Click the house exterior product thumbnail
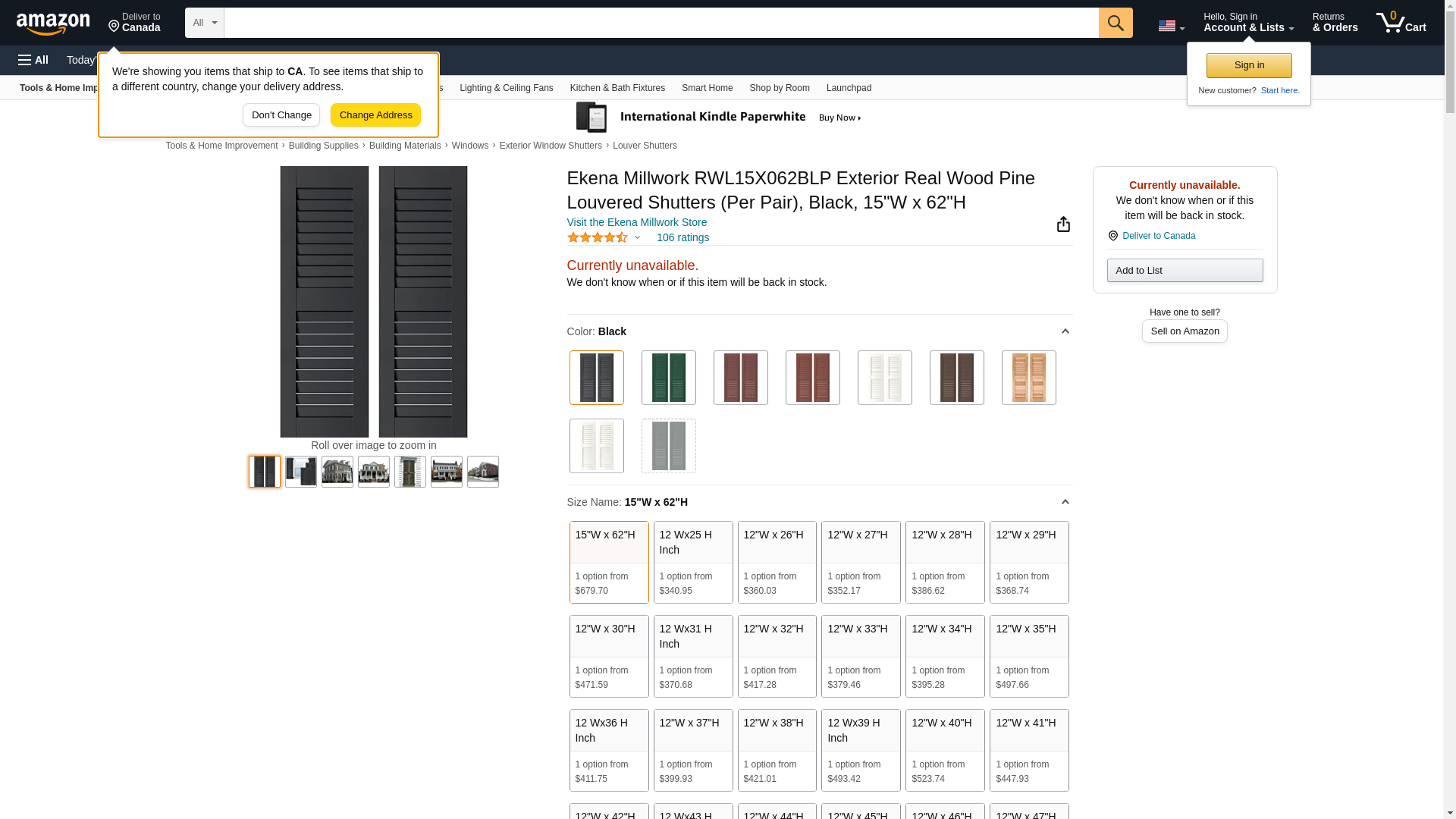 coord(337,472)
